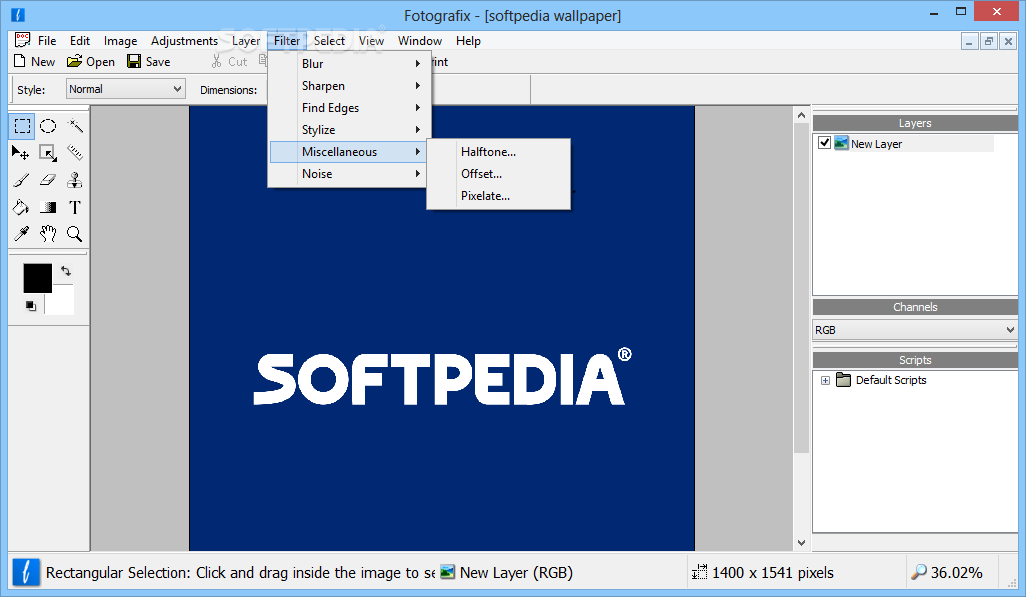1026x597 pixels.
Task: Open the Blur filter submenu
Action: click(349, 63)
